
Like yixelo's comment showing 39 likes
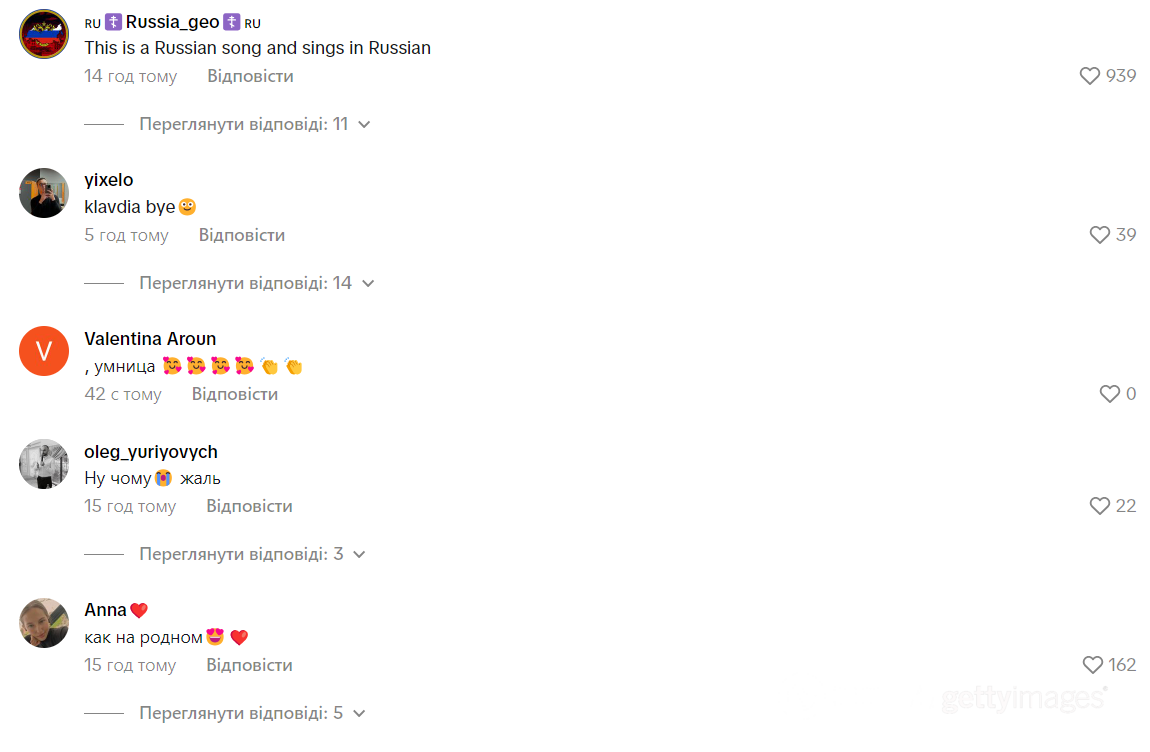1099,235
